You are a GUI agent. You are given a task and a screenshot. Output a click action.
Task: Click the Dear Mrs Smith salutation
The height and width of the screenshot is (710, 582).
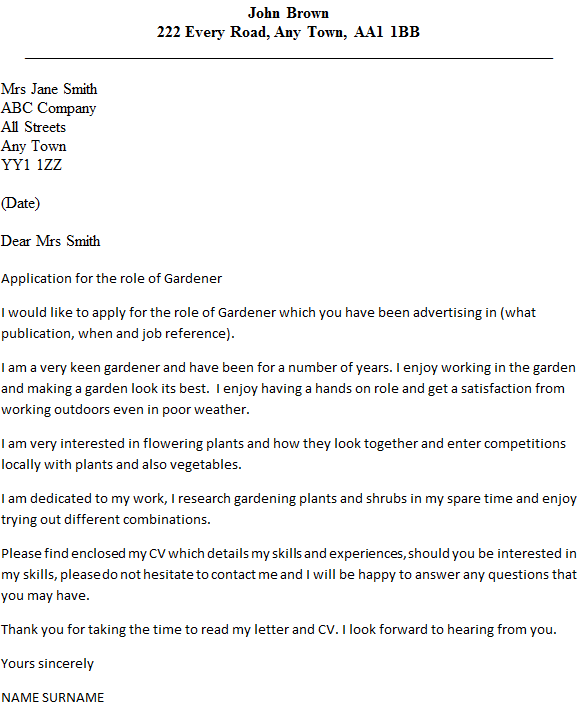coord(50,241)
